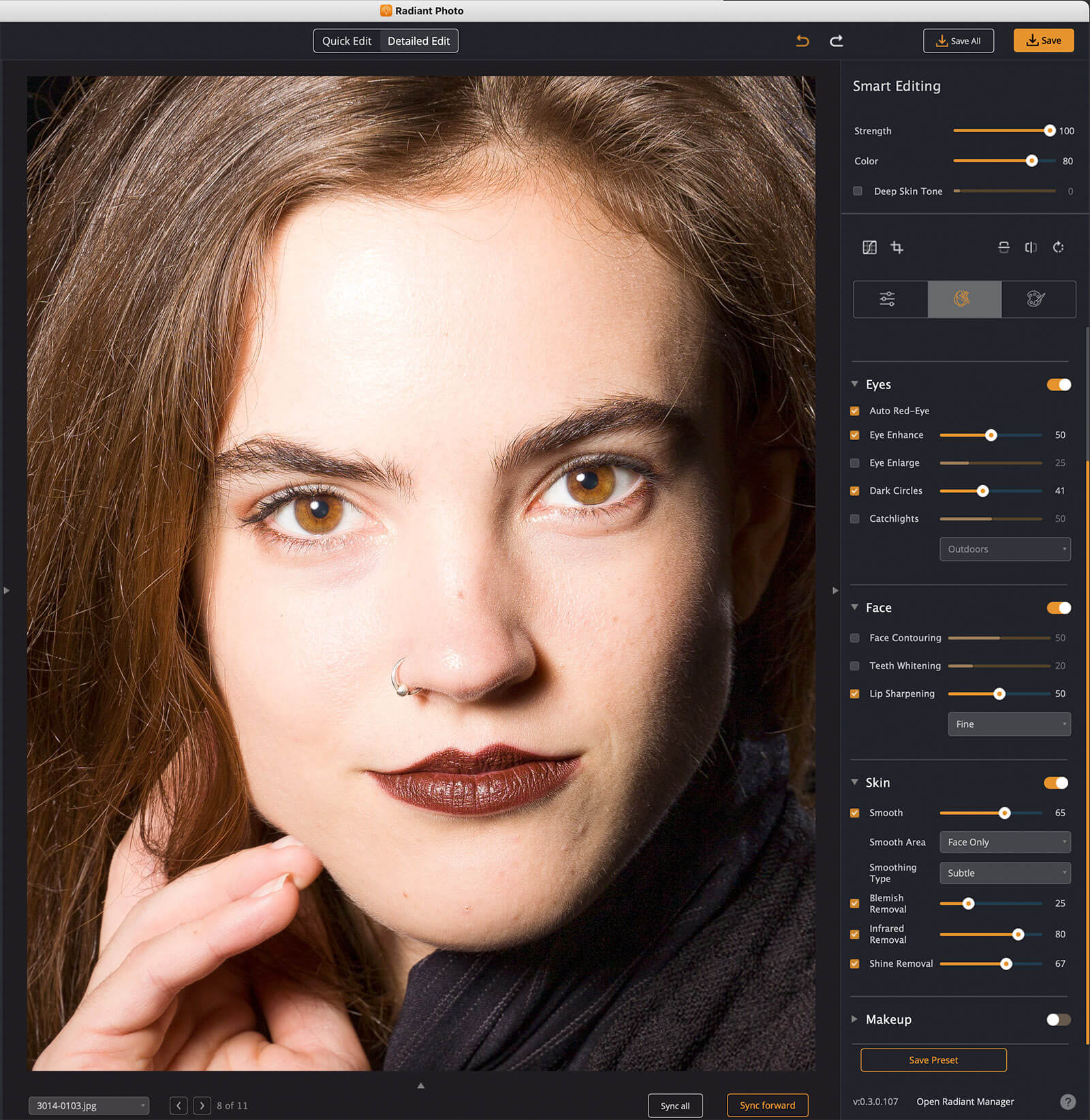Open the tone curve tool icon
1090x1120 pixels.
[x=869, y=247]
